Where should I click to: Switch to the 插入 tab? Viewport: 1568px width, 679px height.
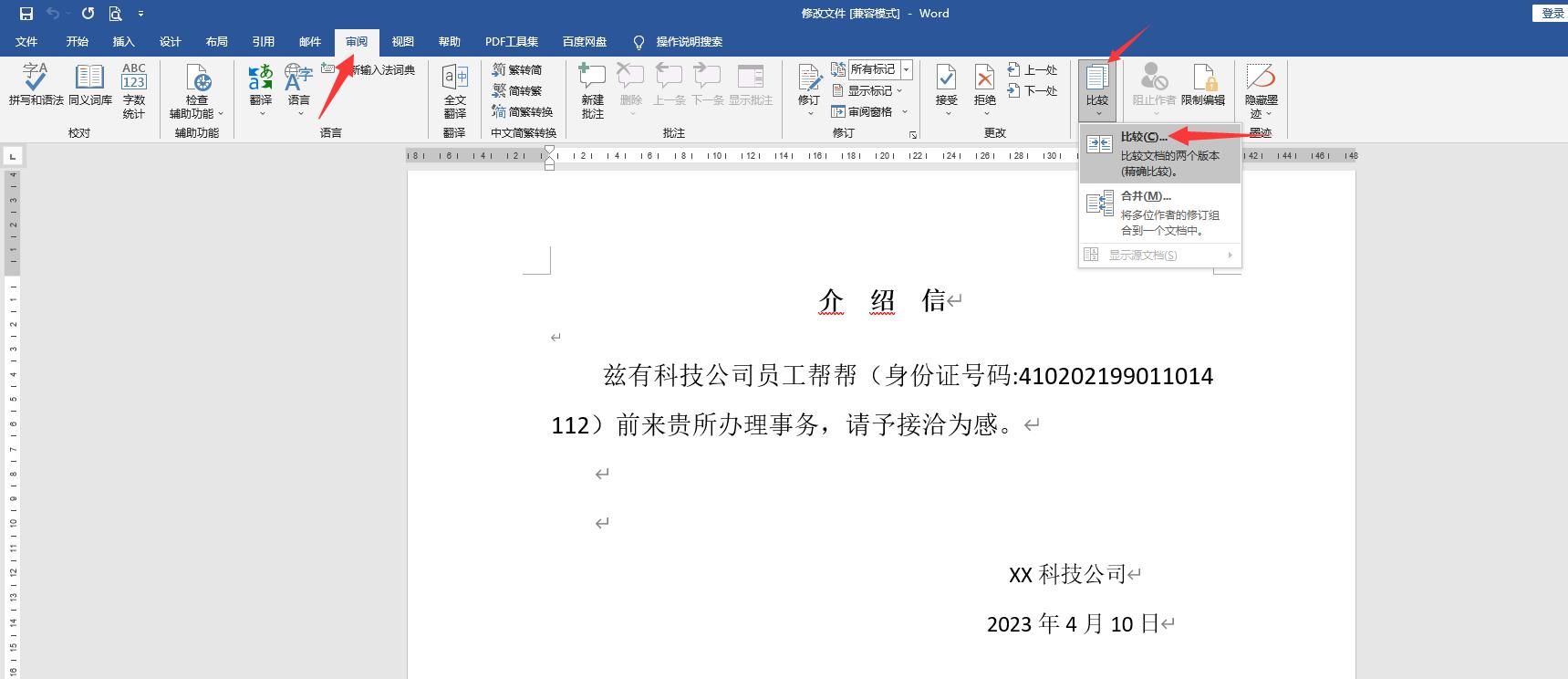pos(124,41)
